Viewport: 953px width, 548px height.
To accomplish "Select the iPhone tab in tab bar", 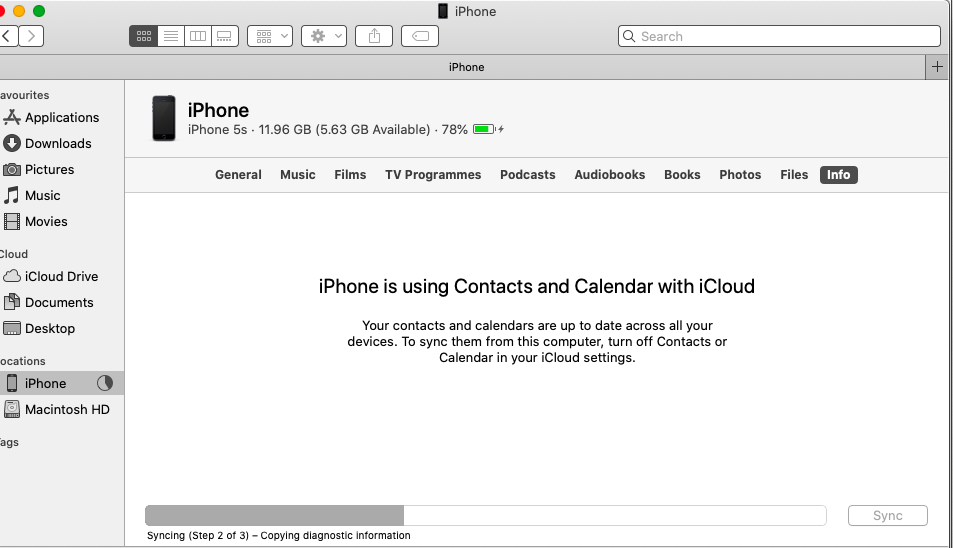I will pos(466,67).
